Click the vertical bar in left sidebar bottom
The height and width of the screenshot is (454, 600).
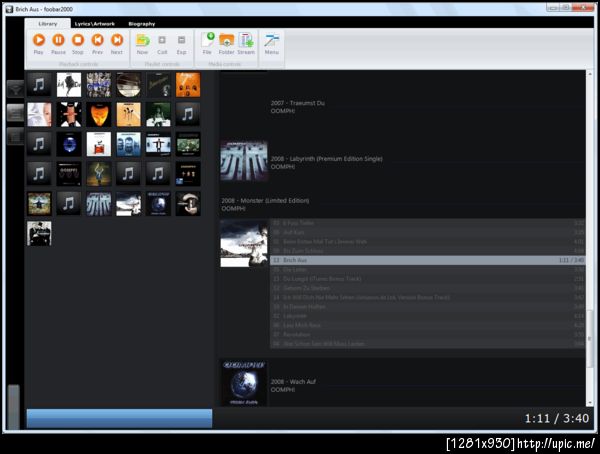tap(14, 407)
